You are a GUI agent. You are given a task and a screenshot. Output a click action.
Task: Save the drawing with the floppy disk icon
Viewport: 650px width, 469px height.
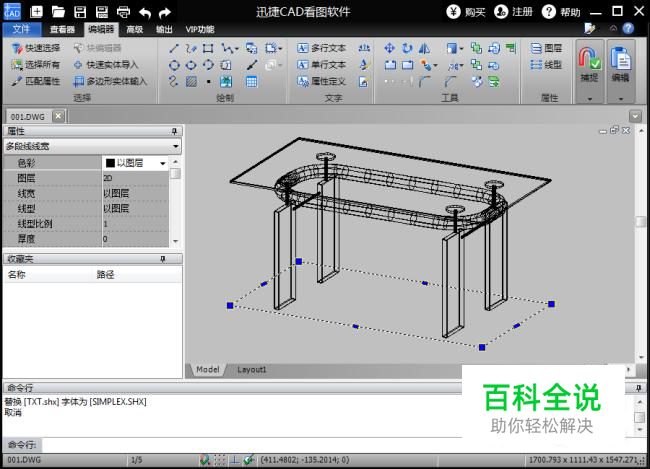click(x=80, y=12)
